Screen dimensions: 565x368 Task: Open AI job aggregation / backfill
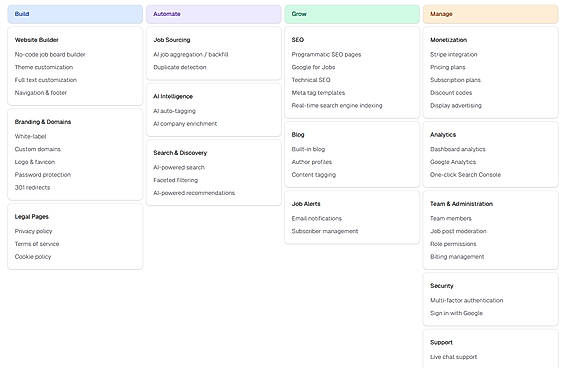pos(191,54)
